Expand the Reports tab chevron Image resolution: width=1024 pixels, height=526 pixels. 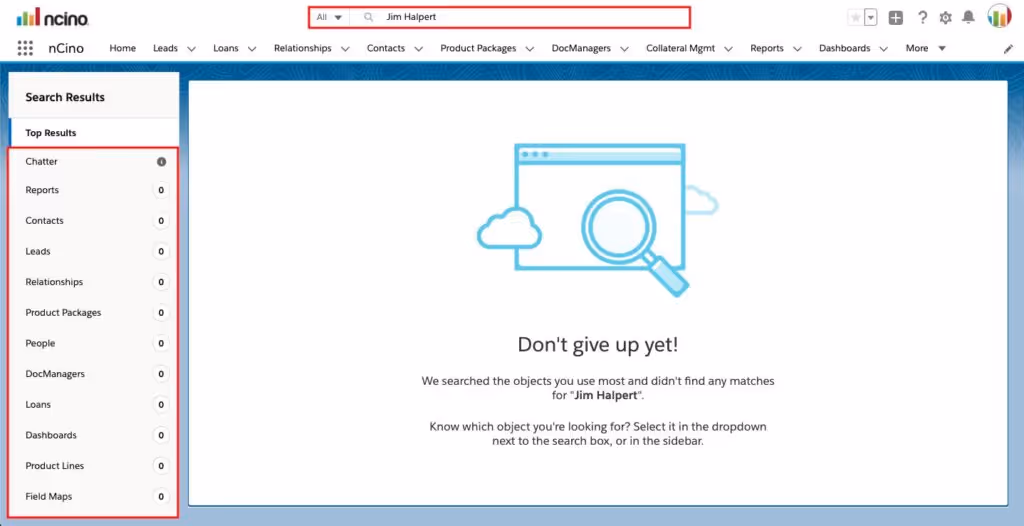pyautogui.click(x=797, y=48)
